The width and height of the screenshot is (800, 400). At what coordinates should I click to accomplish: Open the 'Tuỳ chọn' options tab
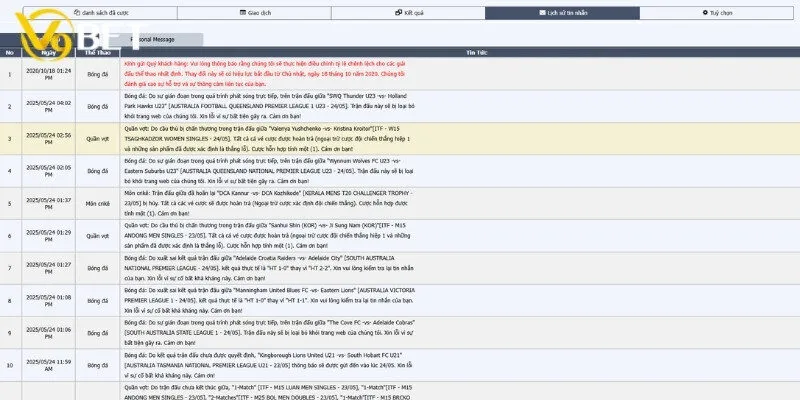(x=722, y=13)
